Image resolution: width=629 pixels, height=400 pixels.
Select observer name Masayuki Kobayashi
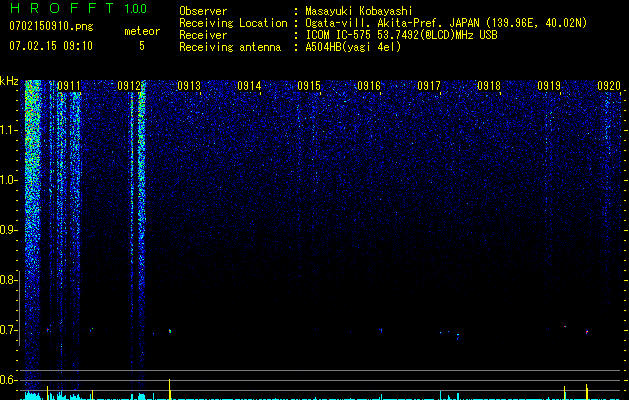point(359,11)
